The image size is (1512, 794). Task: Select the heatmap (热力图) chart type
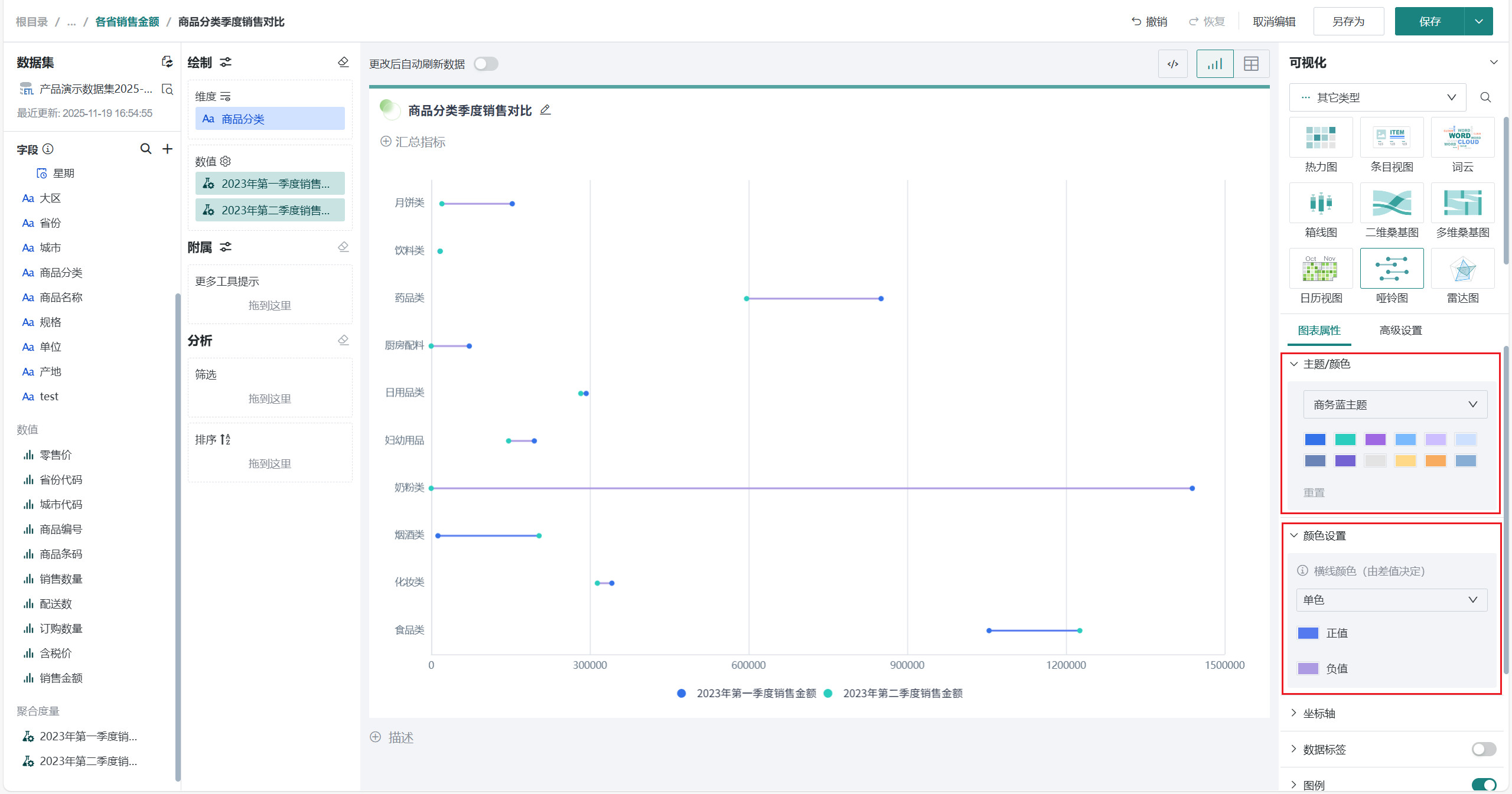tap(1321, 138)
